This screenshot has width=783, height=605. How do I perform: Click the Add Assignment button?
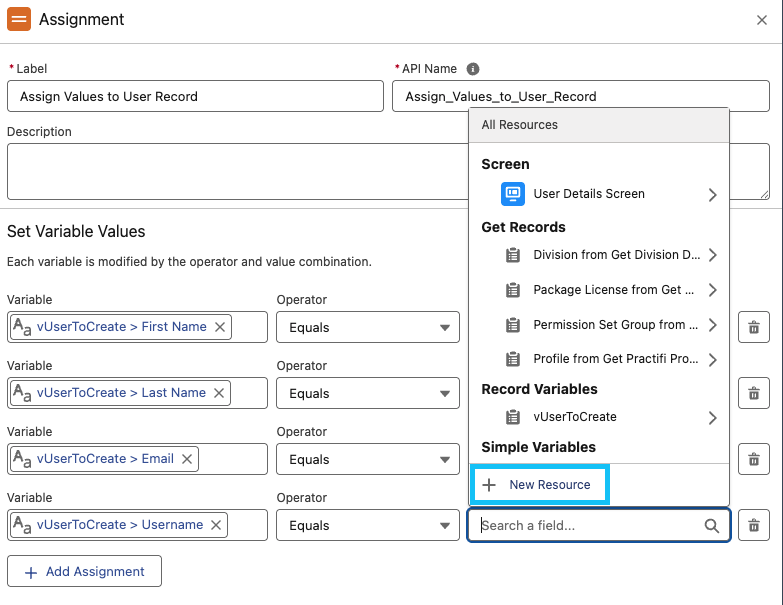point(84,572)
